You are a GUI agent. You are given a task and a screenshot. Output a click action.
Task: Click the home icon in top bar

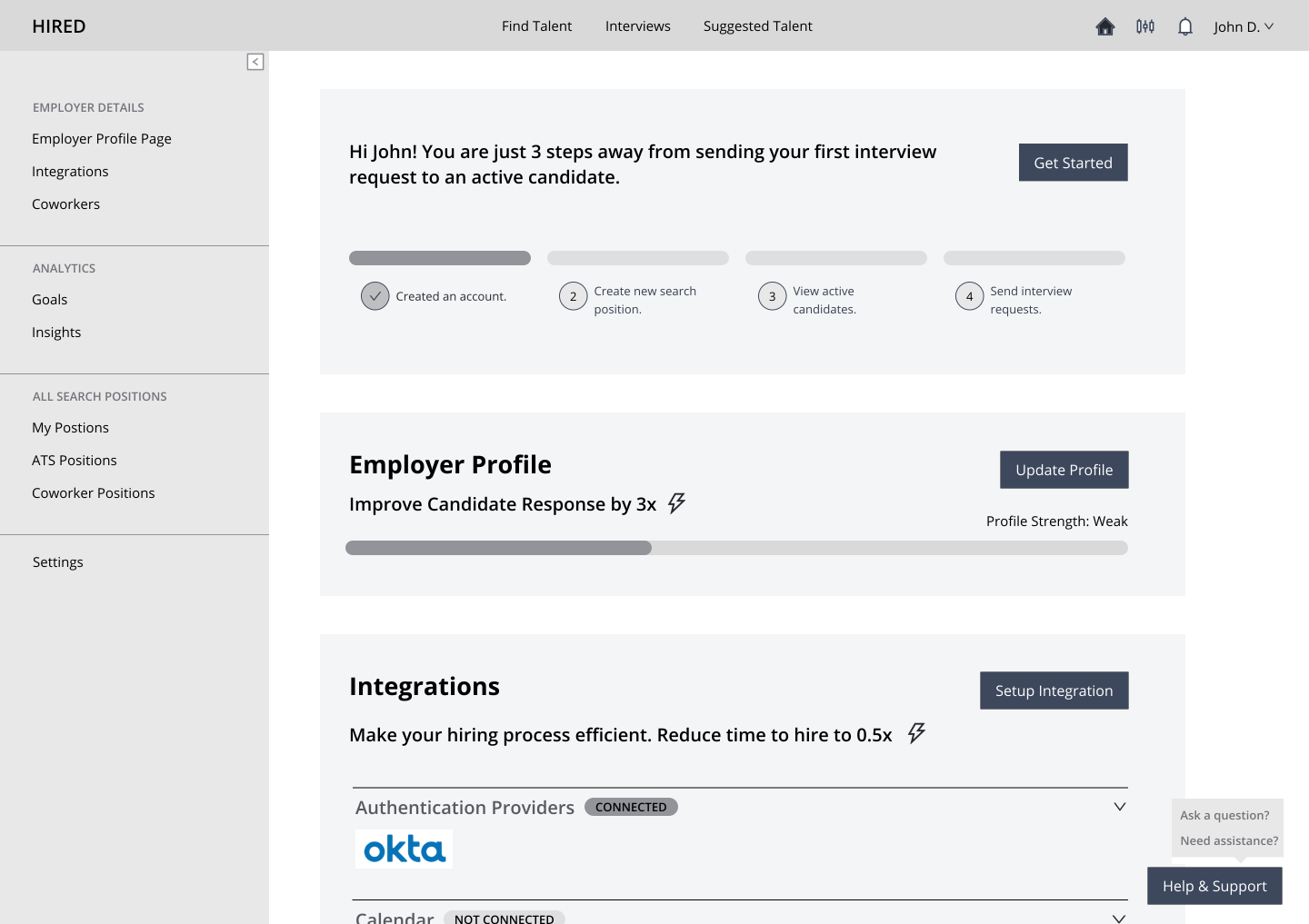(x=1104, y=26)
